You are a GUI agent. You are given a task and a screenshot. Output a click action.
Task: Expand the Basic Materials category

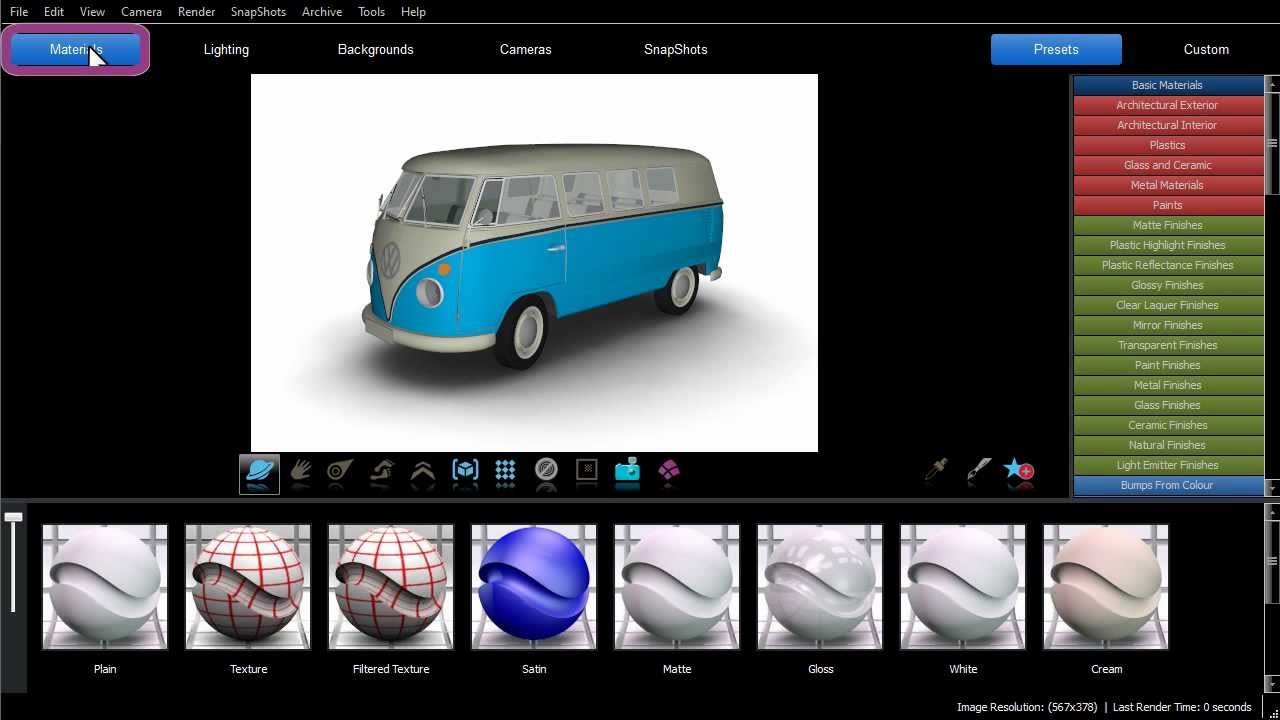1168,85
